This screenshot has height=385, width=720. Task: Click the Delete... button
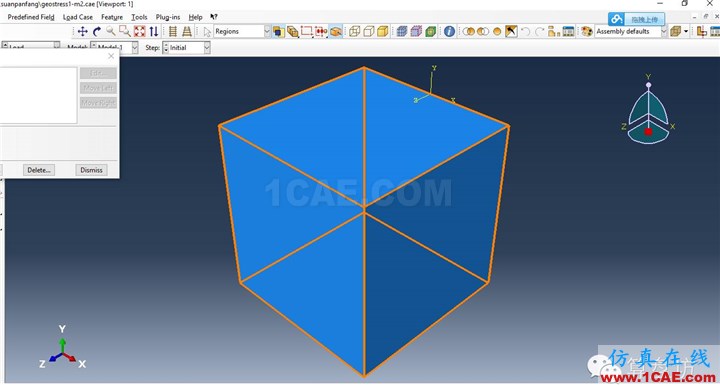pyautogui.click(x=39, y=170)
